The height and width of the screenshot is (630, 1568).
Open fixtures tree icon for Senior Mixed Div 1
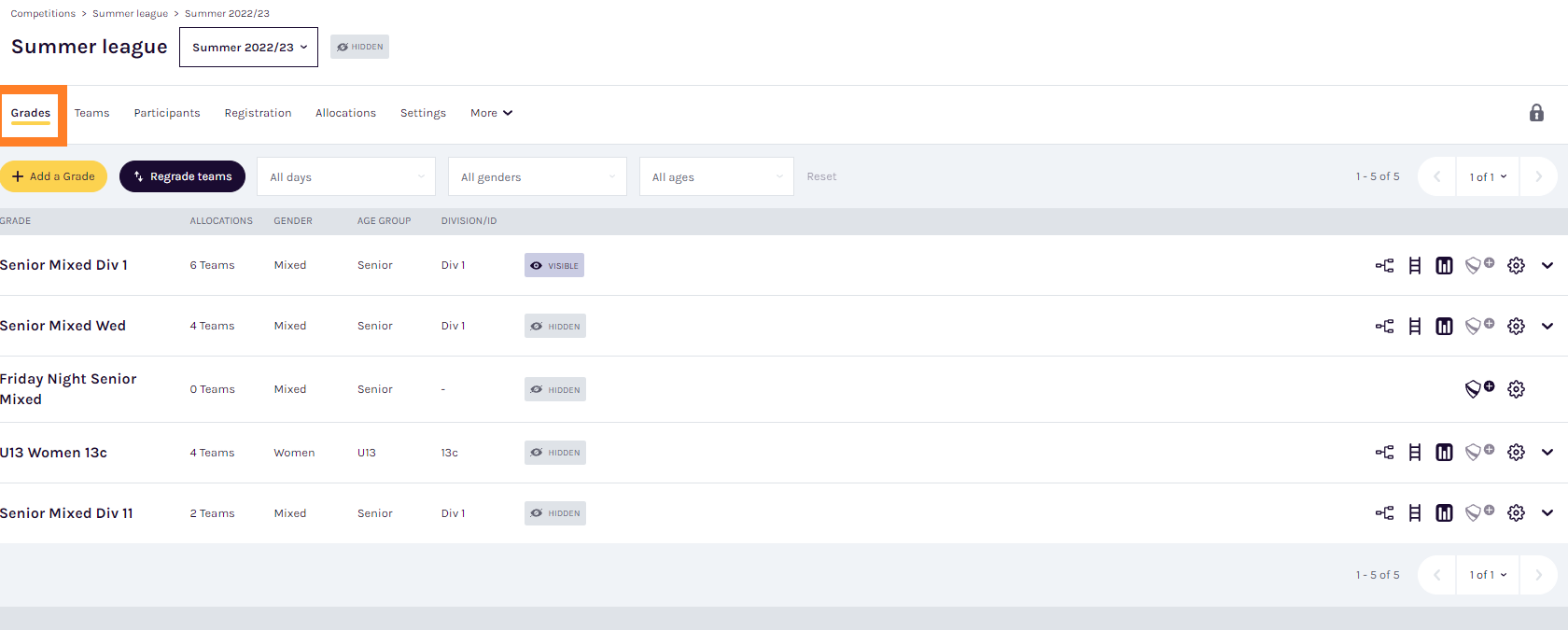coord(1384,266)
